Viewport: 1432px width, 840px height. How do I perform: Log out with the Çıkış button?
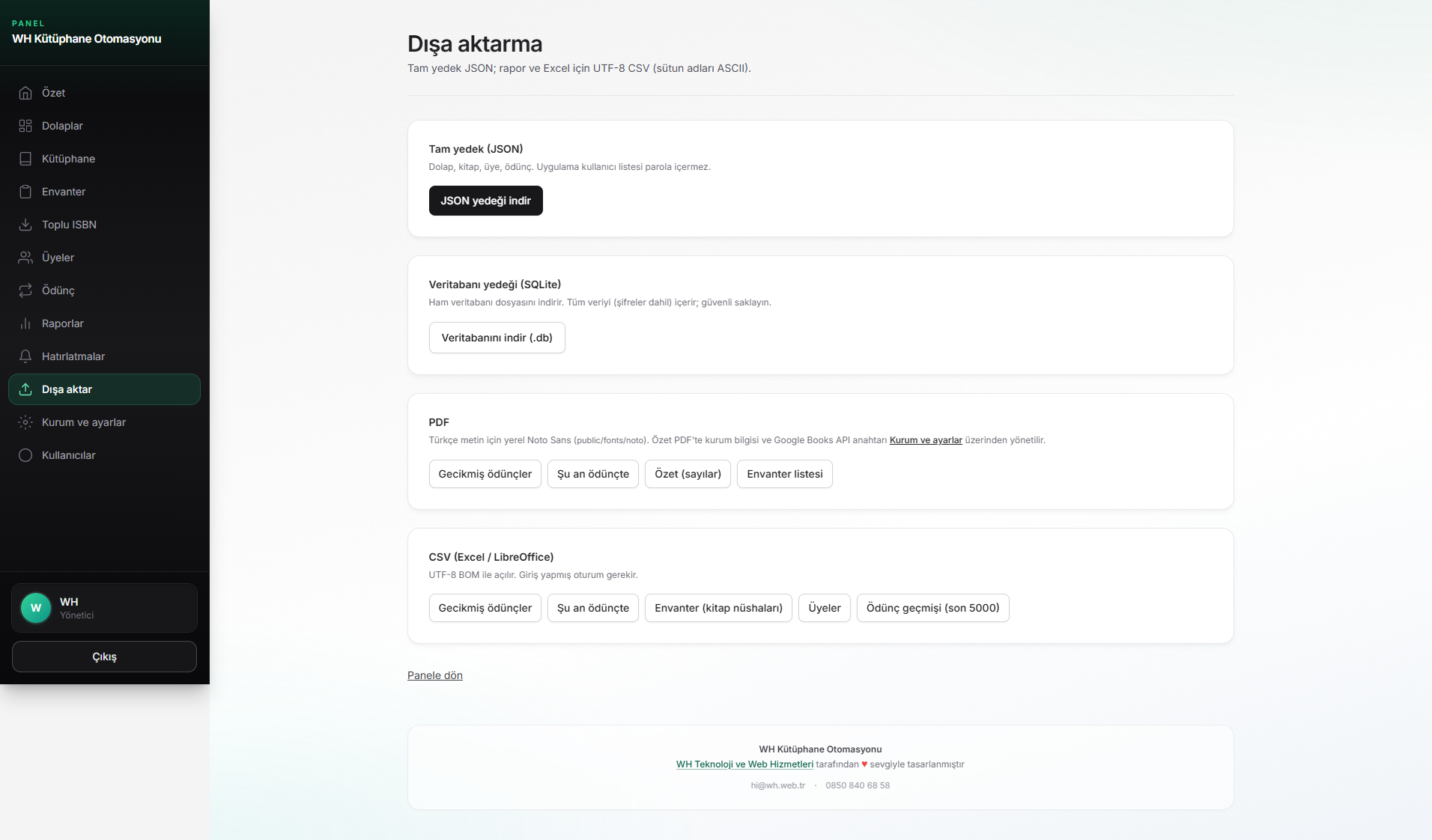click(x=104, y=657)
